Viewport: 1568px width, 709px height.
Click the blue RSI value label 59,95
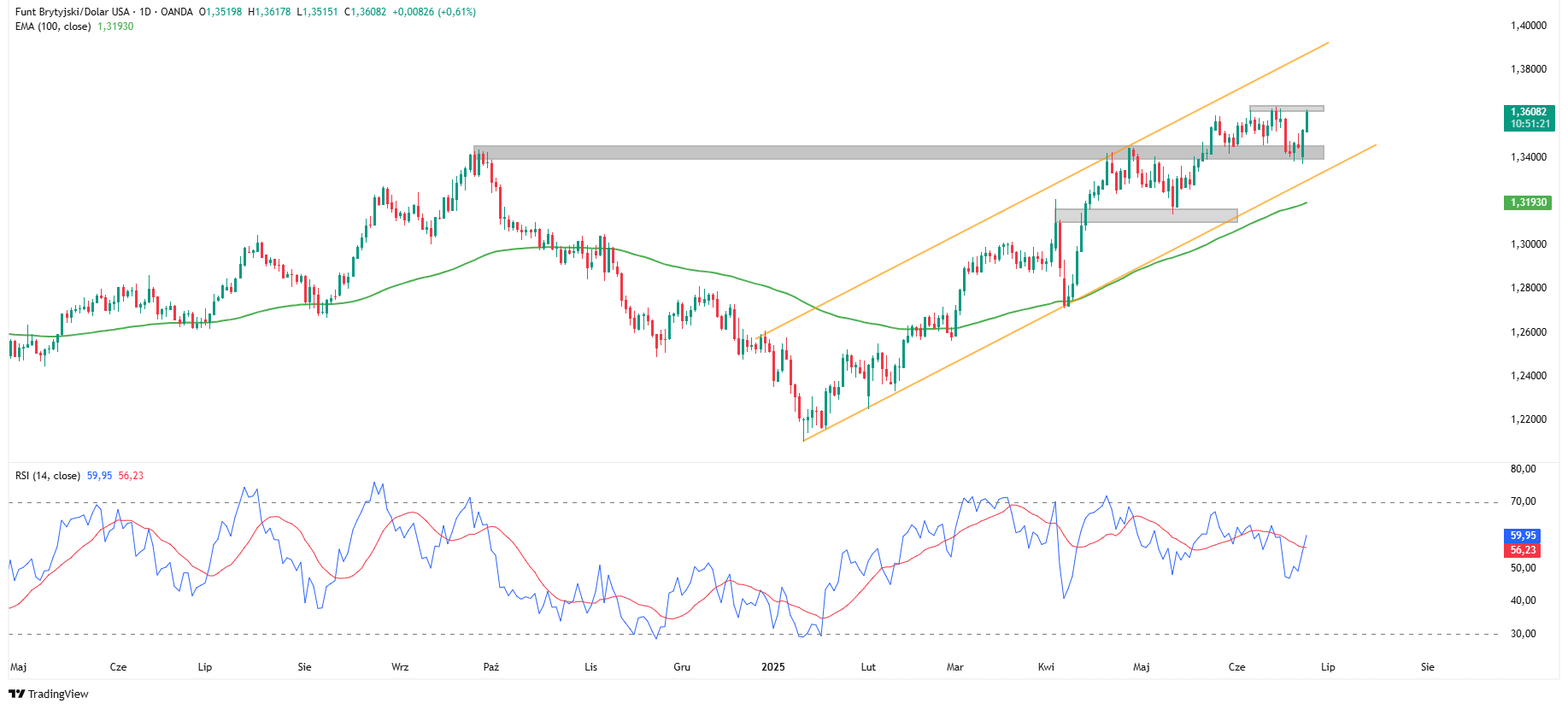tap(1523, 536)
